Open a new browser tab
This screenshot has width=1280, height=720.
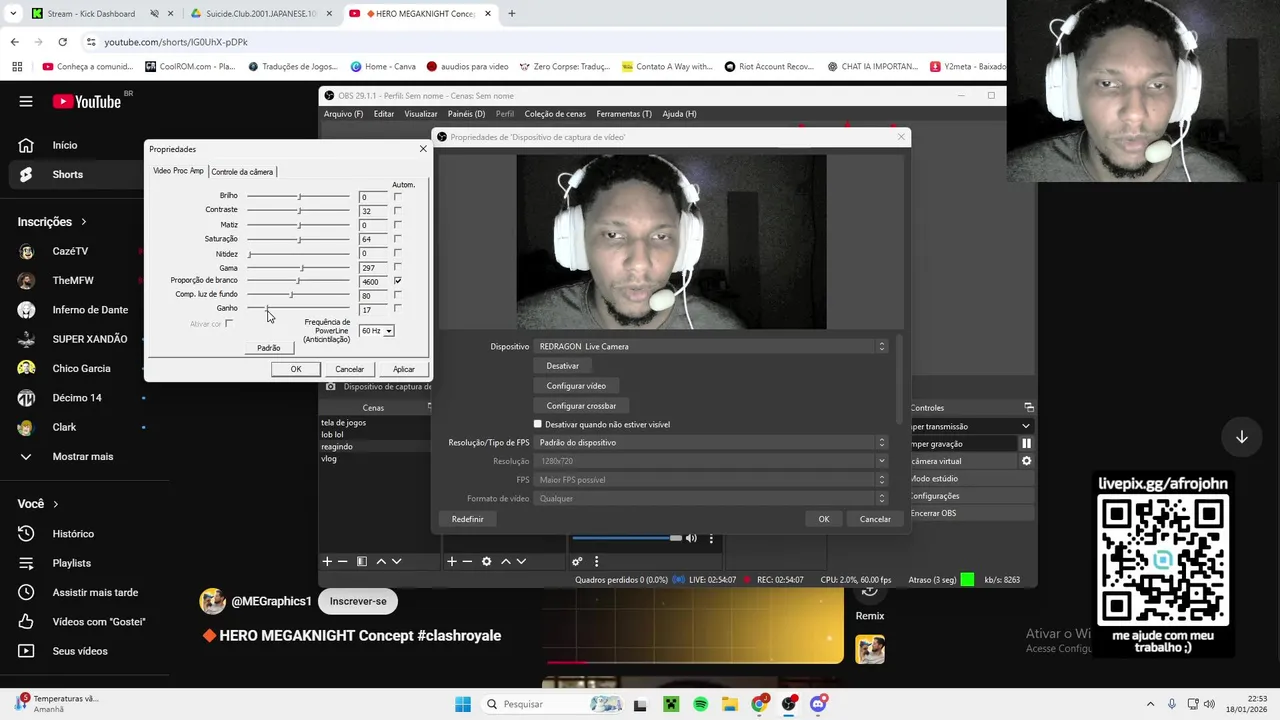pos(511,14)
